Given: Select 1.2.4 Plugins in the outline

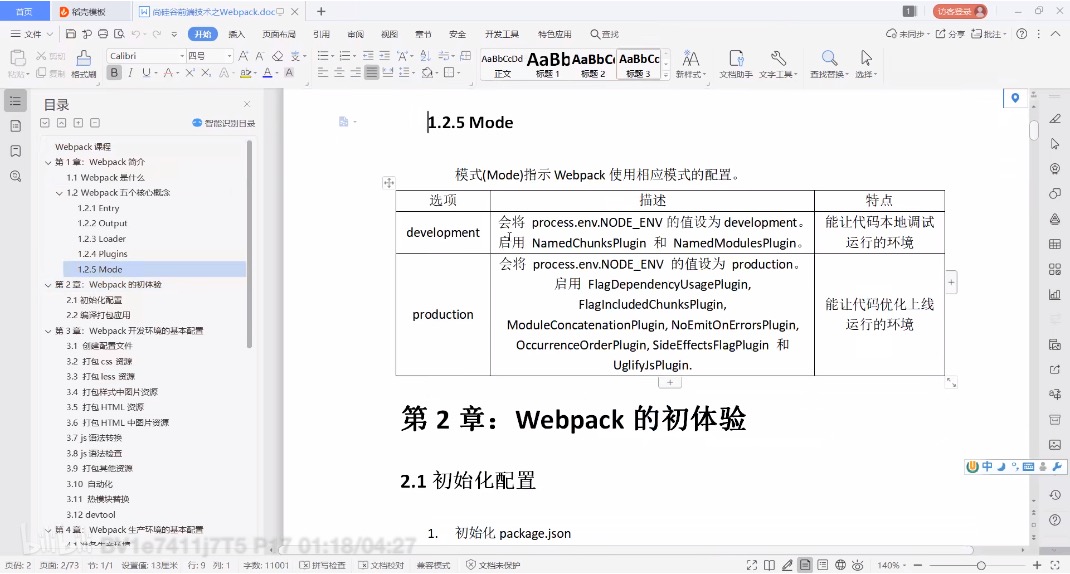Looking at the screenshot, I should coord(102,254).
